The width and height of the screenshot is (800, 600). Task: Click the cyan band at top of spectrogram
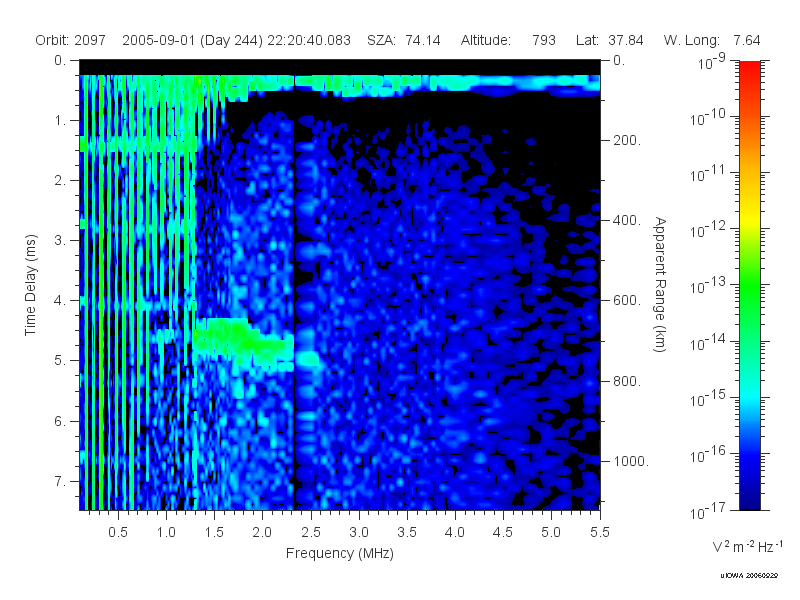pyautogui.click(x=340, y=84)
